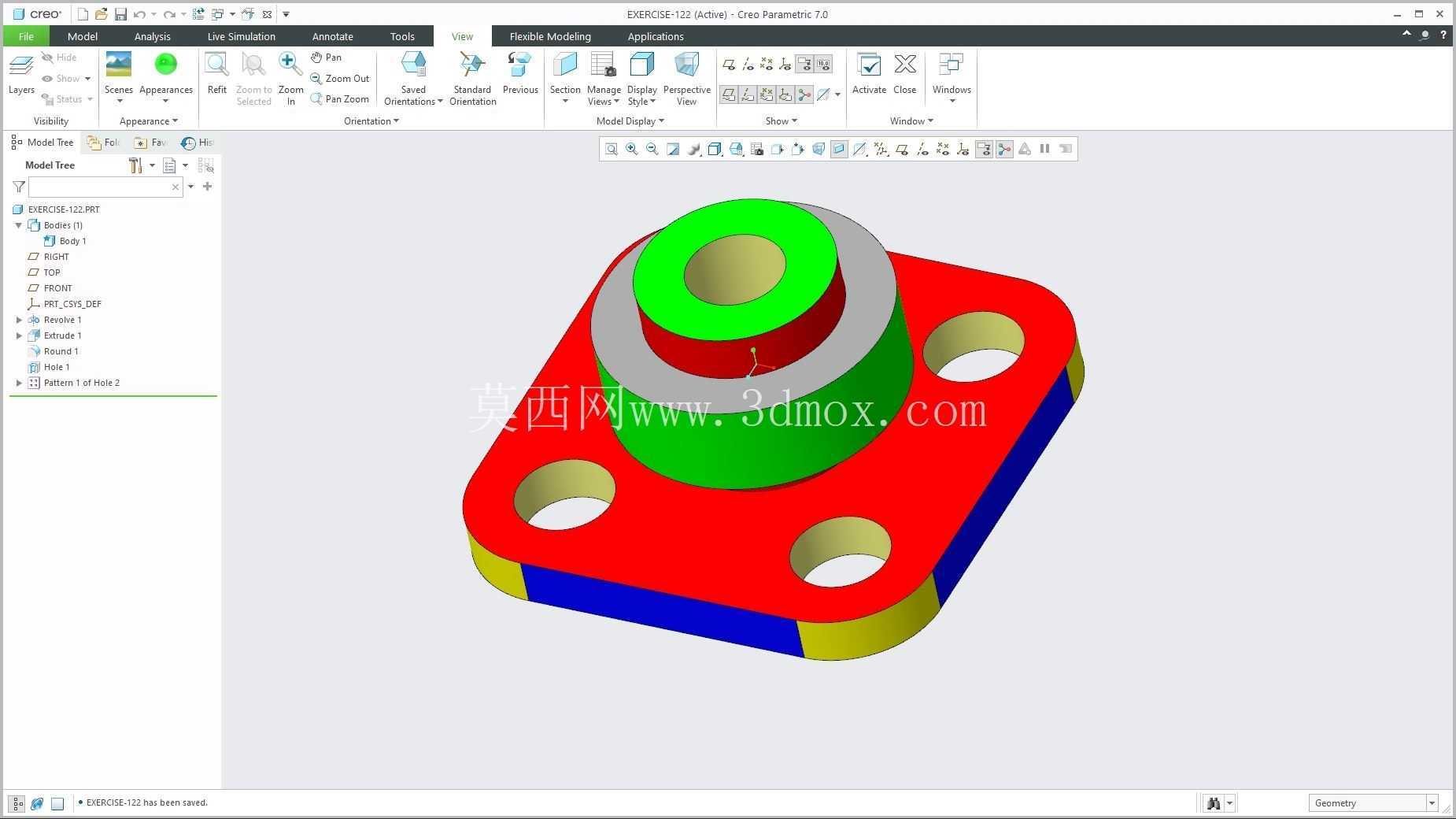Open the Geometry selection filter dropdown
The width and height of the screenshot is (1456, 819).
click(x=1432, y=803)
